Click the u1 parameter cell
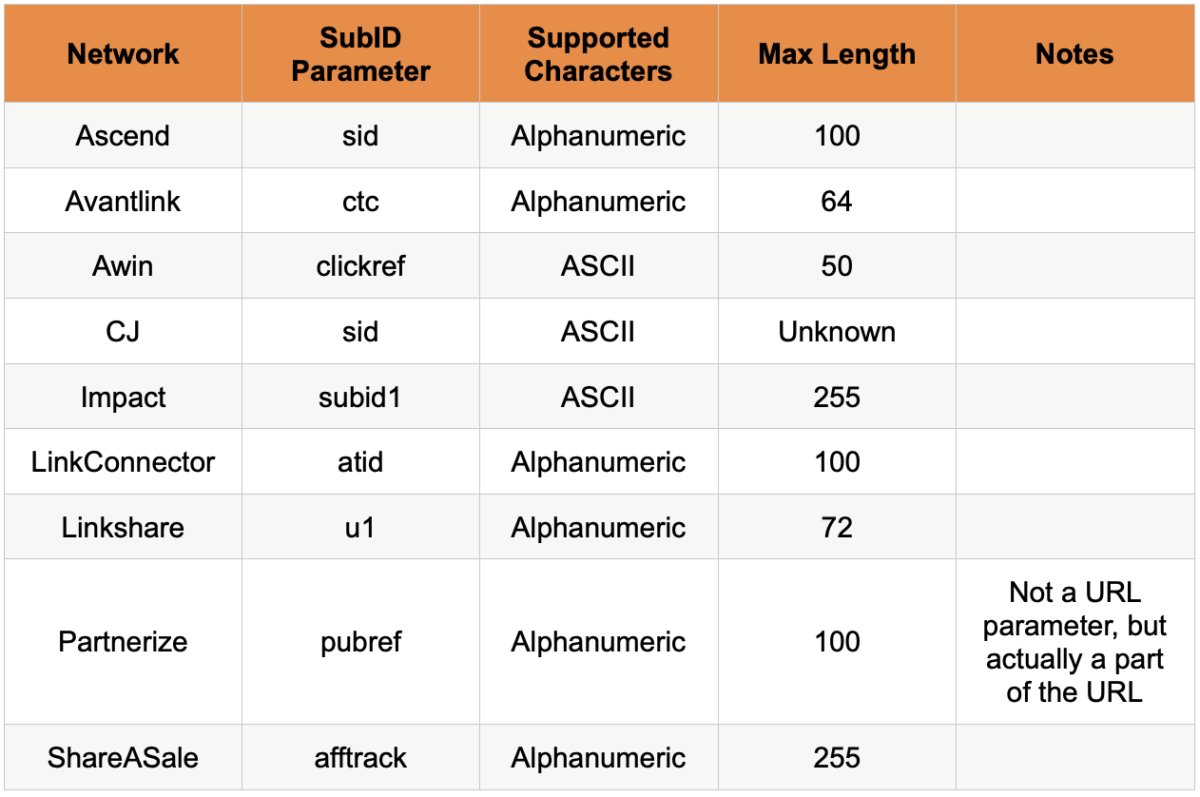Screen dimensions: 1200x797 [x=360, y=527]
